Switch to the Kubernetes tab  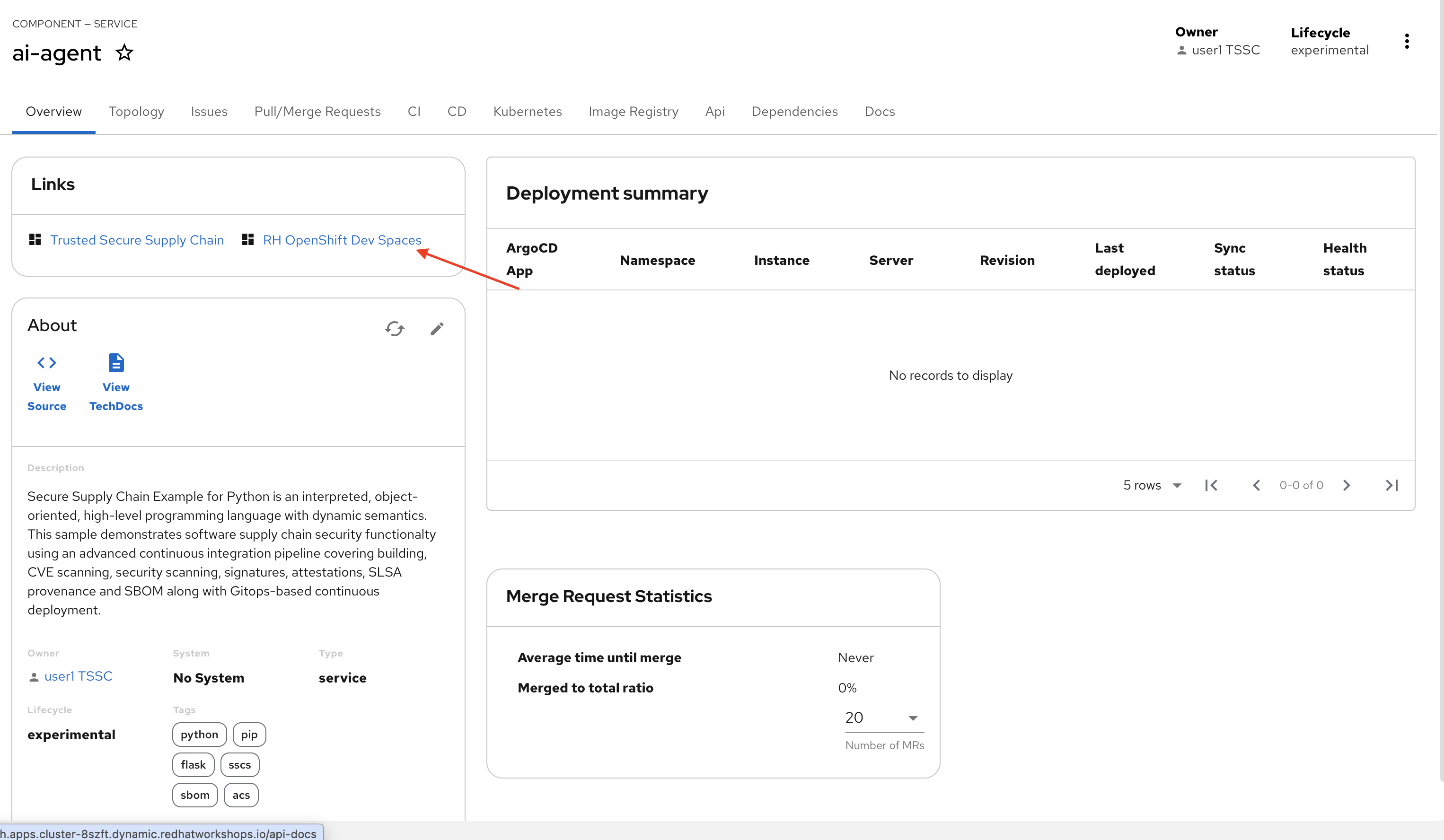(x=527, y=111)
